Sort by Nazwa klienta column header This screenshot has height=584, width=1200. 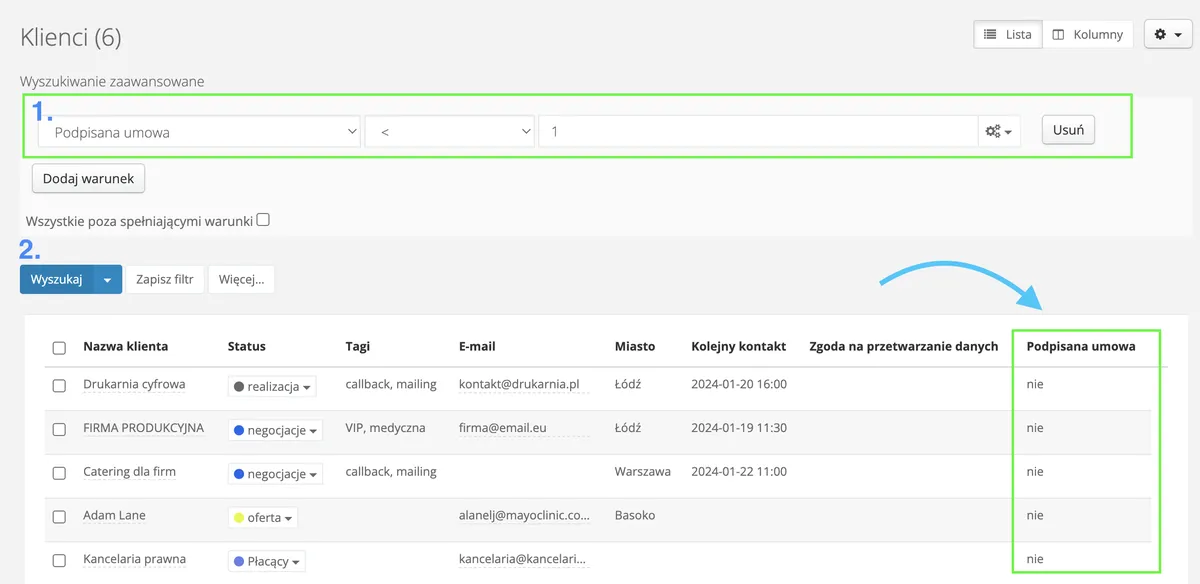(125, 346)
